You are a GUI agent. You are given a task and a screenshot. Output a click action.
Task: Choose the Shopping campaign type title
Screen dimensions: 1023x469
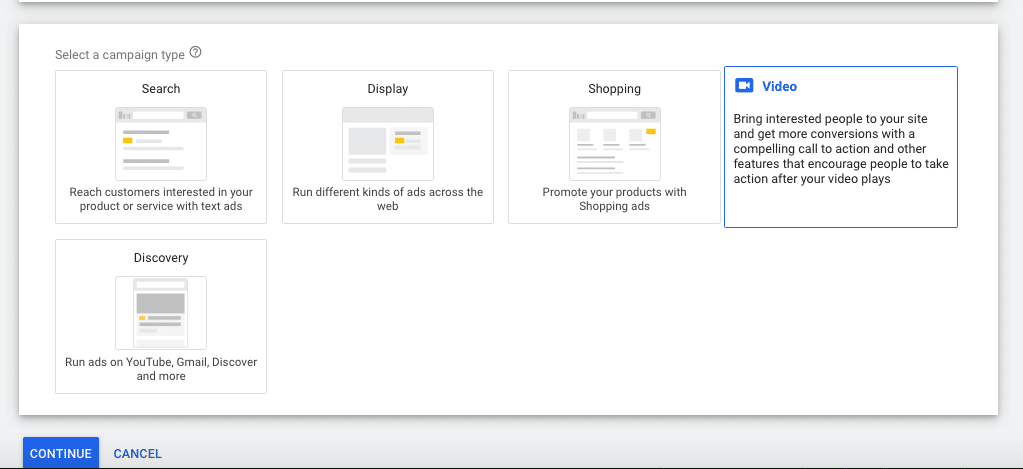pos(615,89)
